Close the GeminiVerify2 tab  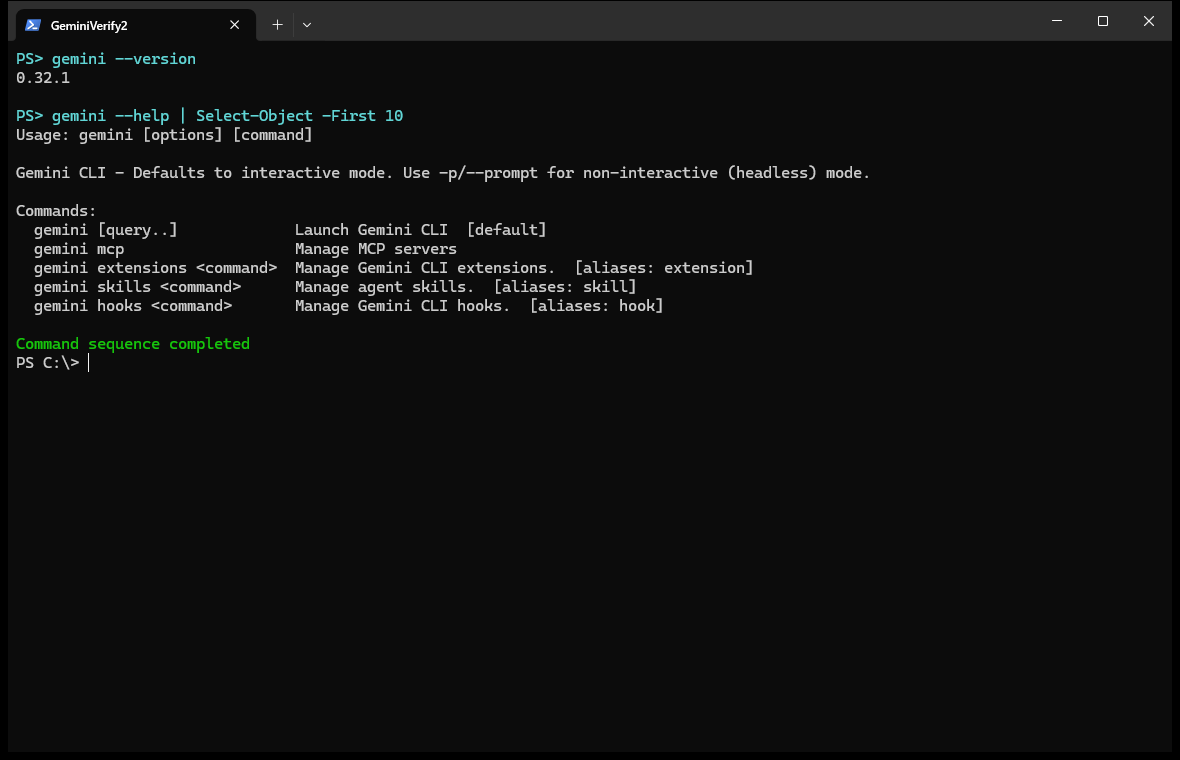[235, 25]
